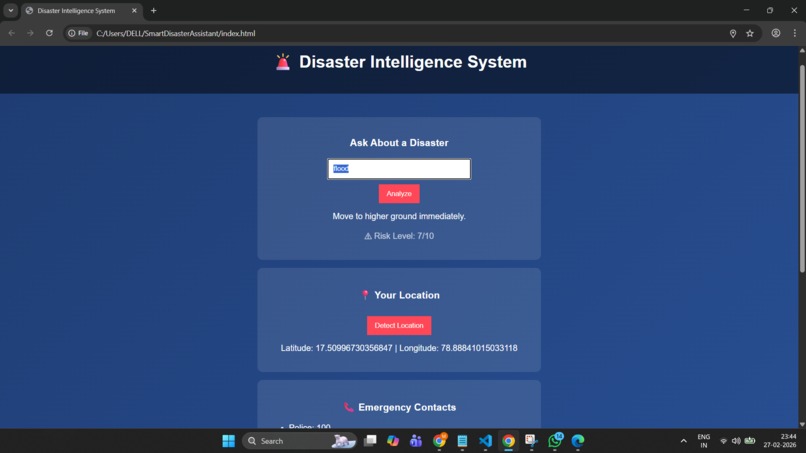Open location permission icon in address bar
This screenshot has height=453, width=806.
point(733,33)
